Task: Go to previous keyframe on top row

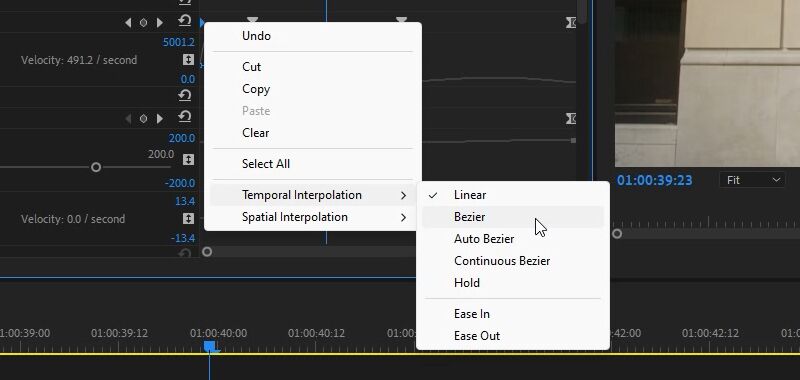Action: tap(128, 22)
